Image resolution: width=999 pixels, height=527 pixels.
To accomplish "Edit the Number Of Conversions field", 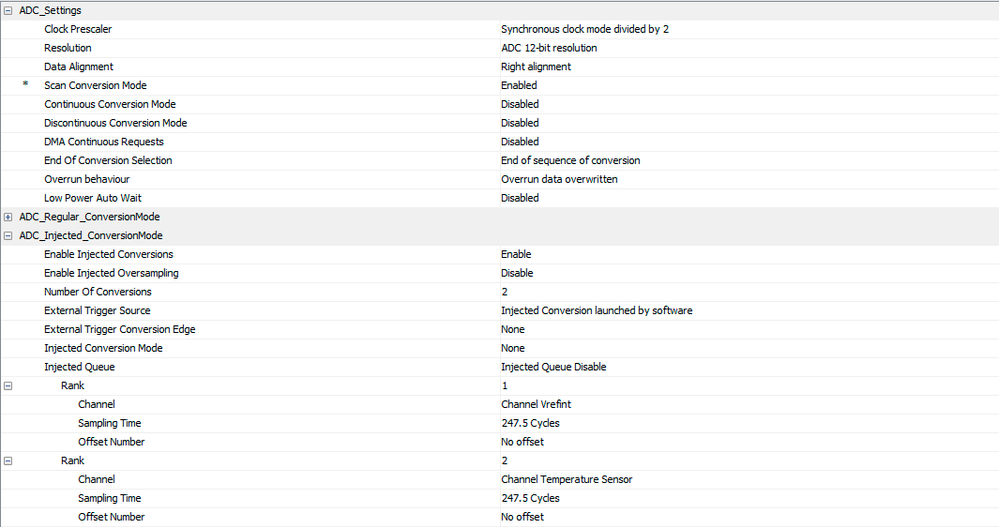I will [505, 292].
